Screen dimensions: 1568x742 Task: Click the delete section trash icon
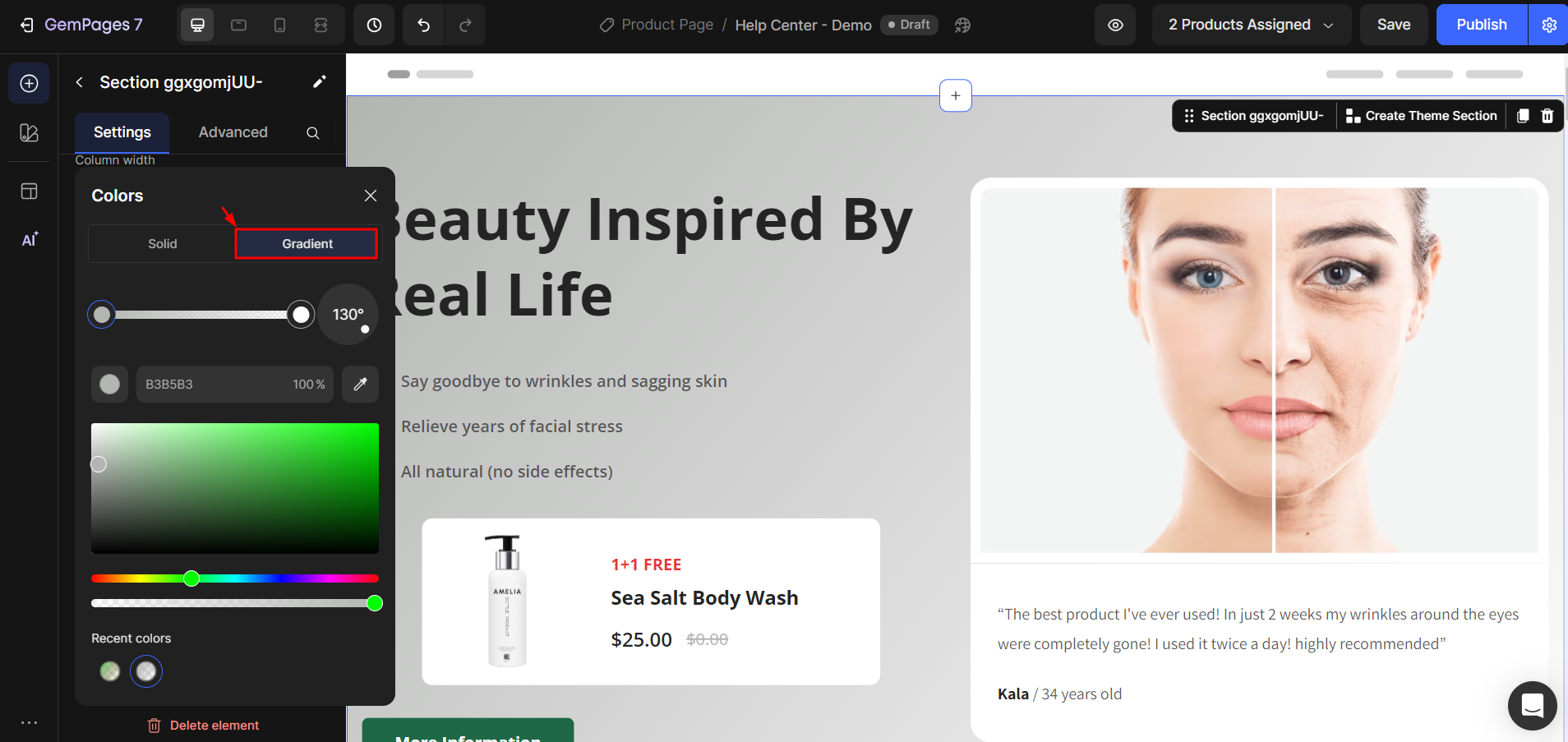1547,116
